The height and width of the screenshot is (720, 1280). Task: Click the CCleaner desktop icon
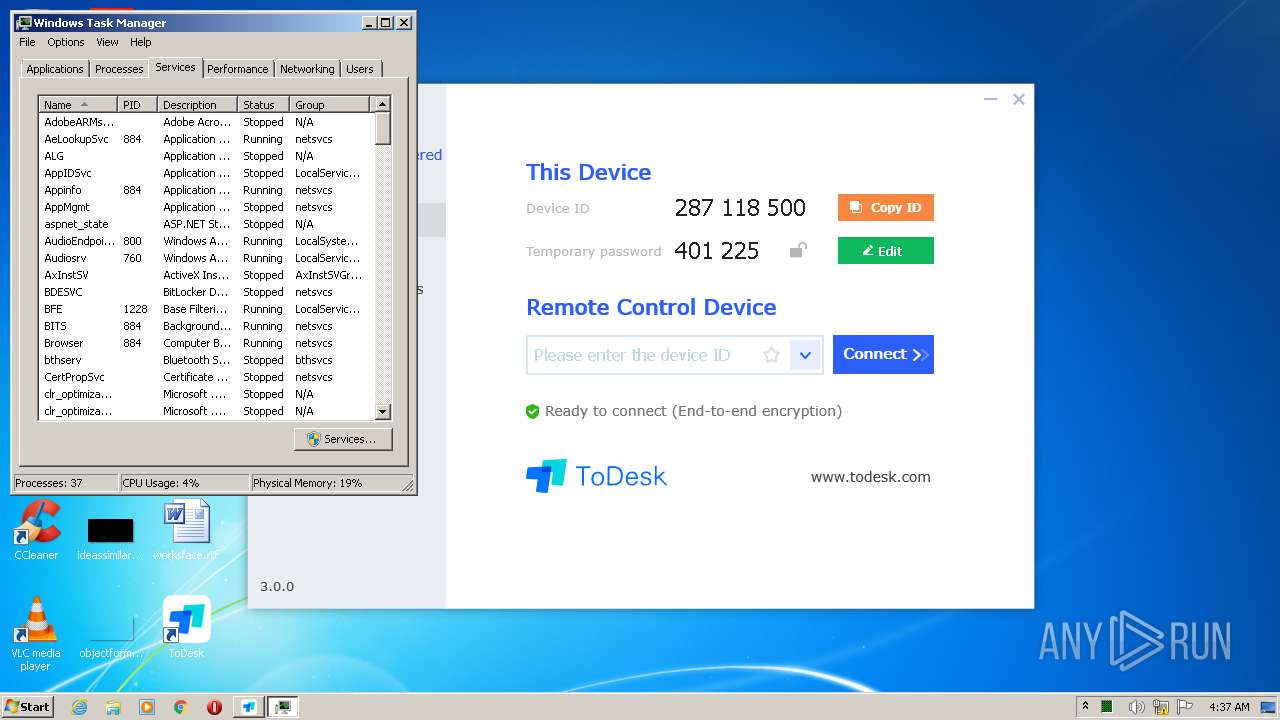coord(37,529)
